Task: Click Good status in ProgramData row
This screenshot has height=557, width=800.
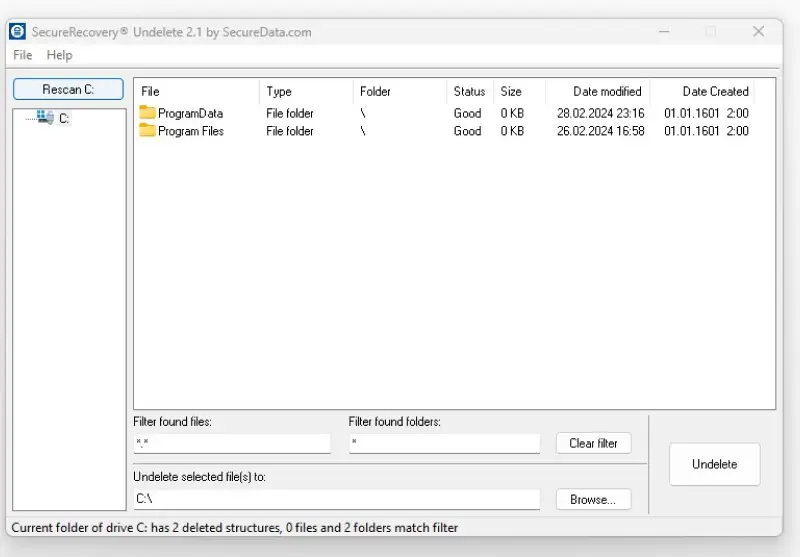Action: coord(467,113)
